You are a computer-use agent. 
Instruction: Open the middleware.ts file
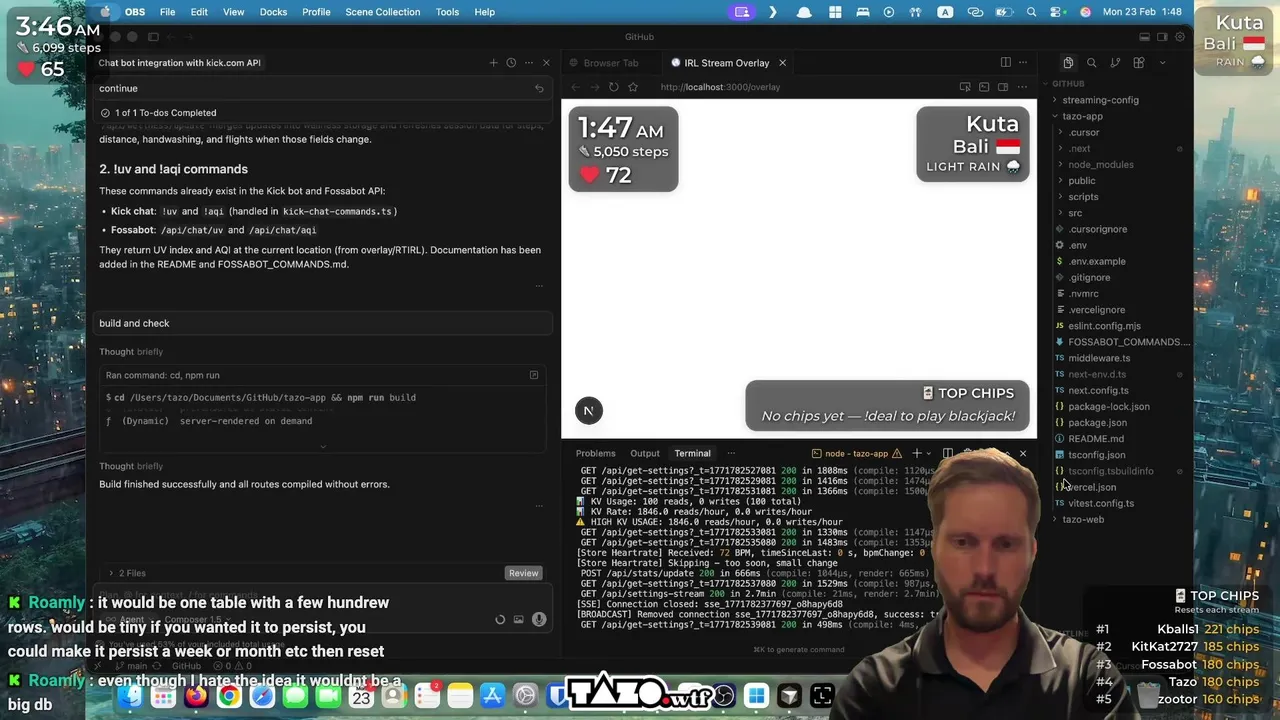[x=1099, y=358]
